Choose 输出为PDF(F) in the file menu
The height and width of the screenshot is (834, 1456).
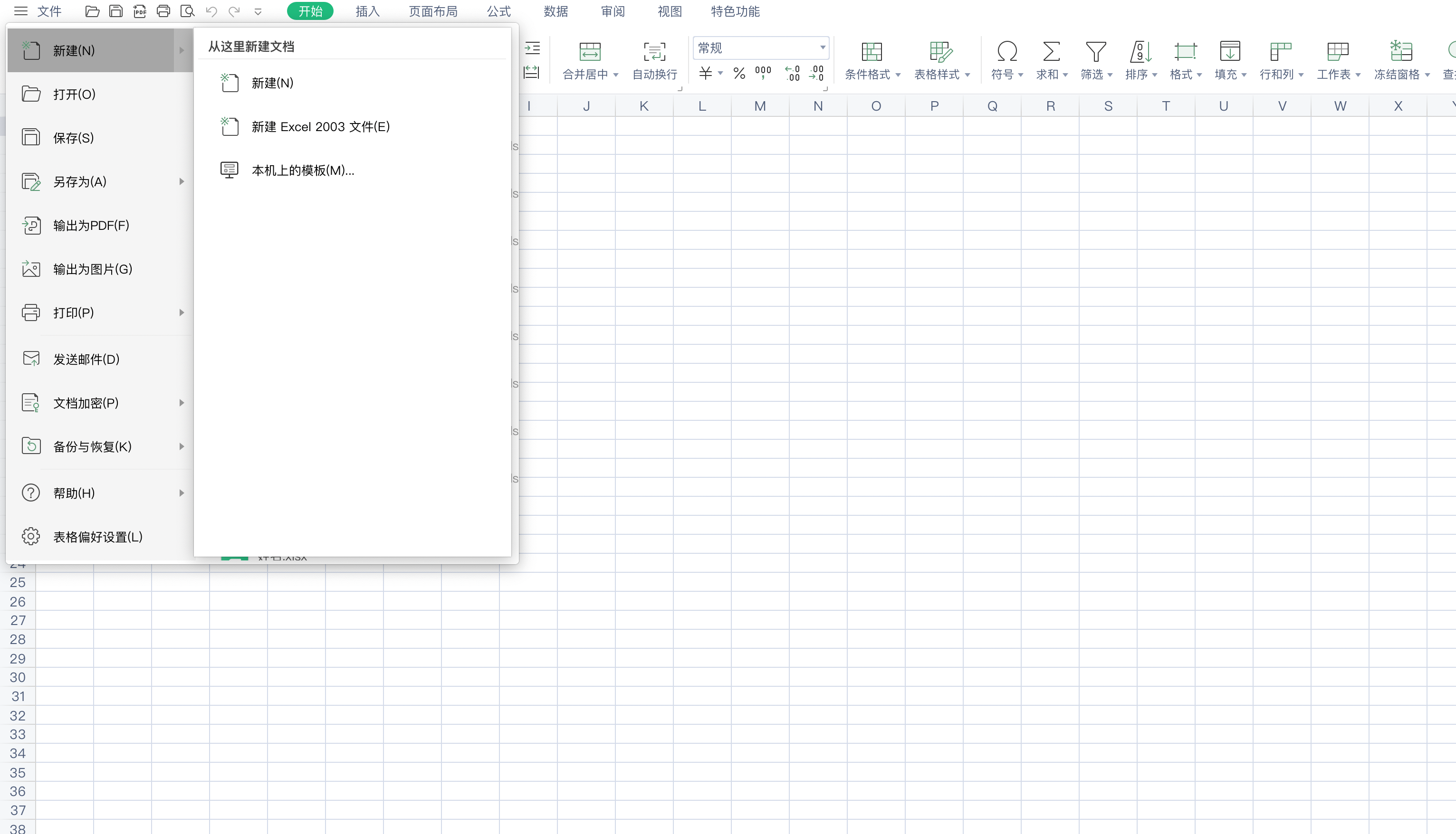(x=100, y=226)
